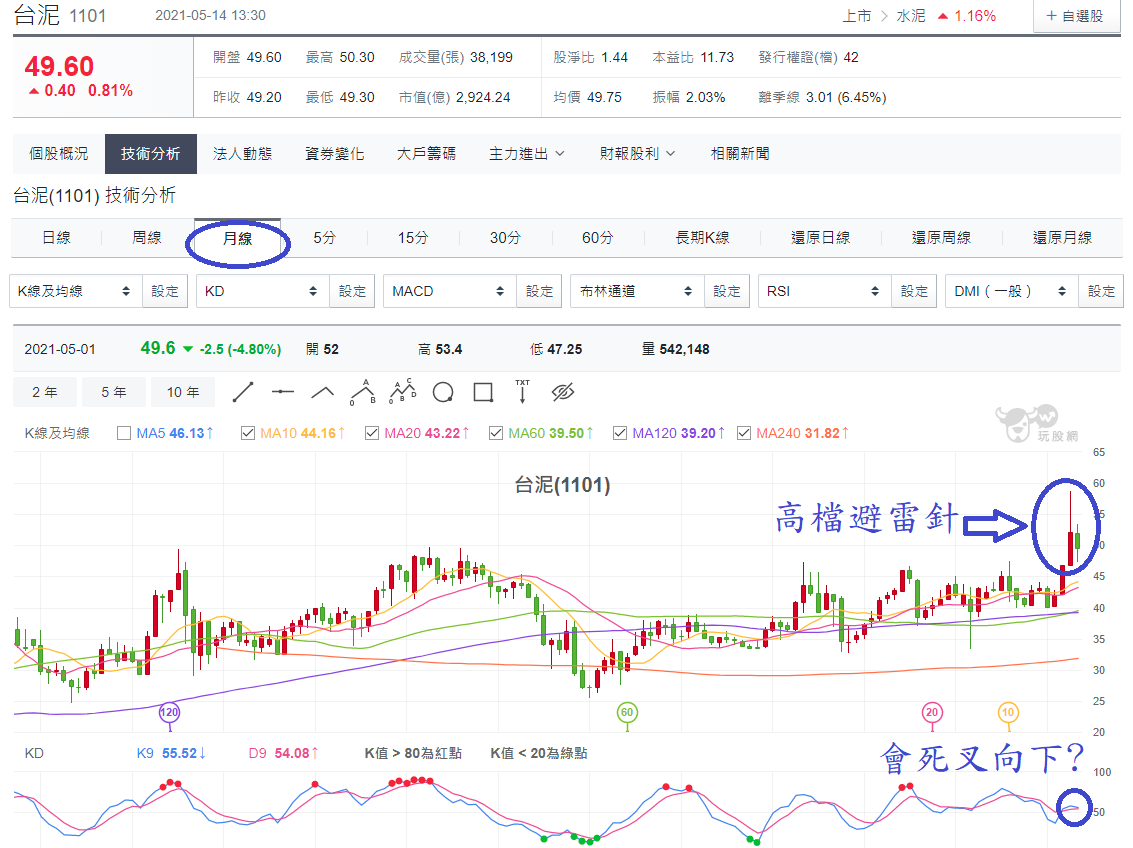Viewport: 1133px width, 848px height.
Task: Select the trend line drawing tool
Action: click(x=243, y=392)
